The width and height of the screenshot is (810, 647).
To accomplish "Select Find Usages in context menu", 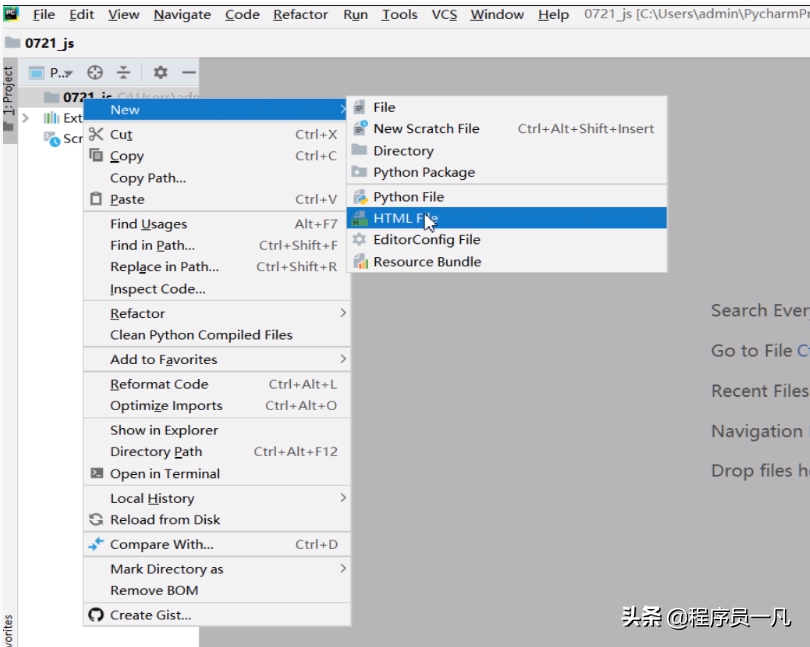I will 216,224.
